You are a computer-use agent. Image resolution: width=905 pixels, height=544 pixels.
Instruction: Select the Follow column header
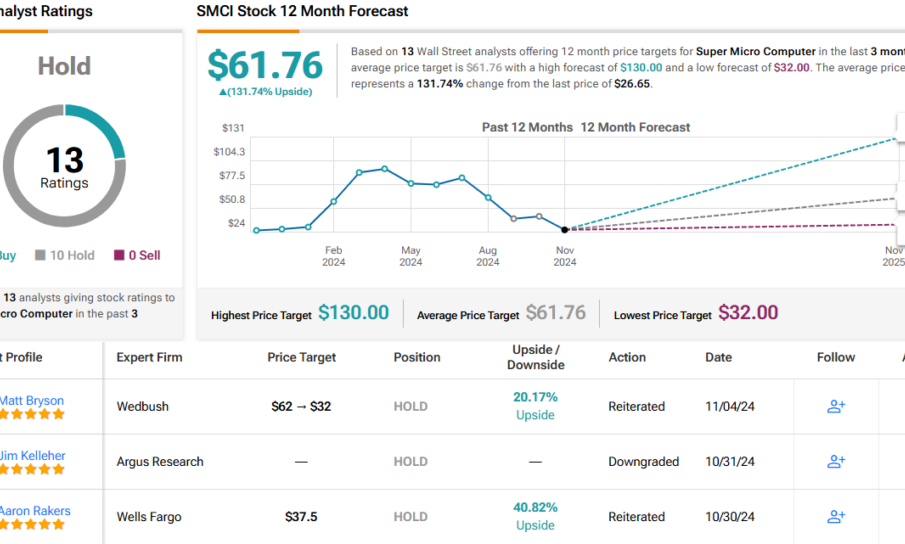pyautogui.click(x=836, y=357)
